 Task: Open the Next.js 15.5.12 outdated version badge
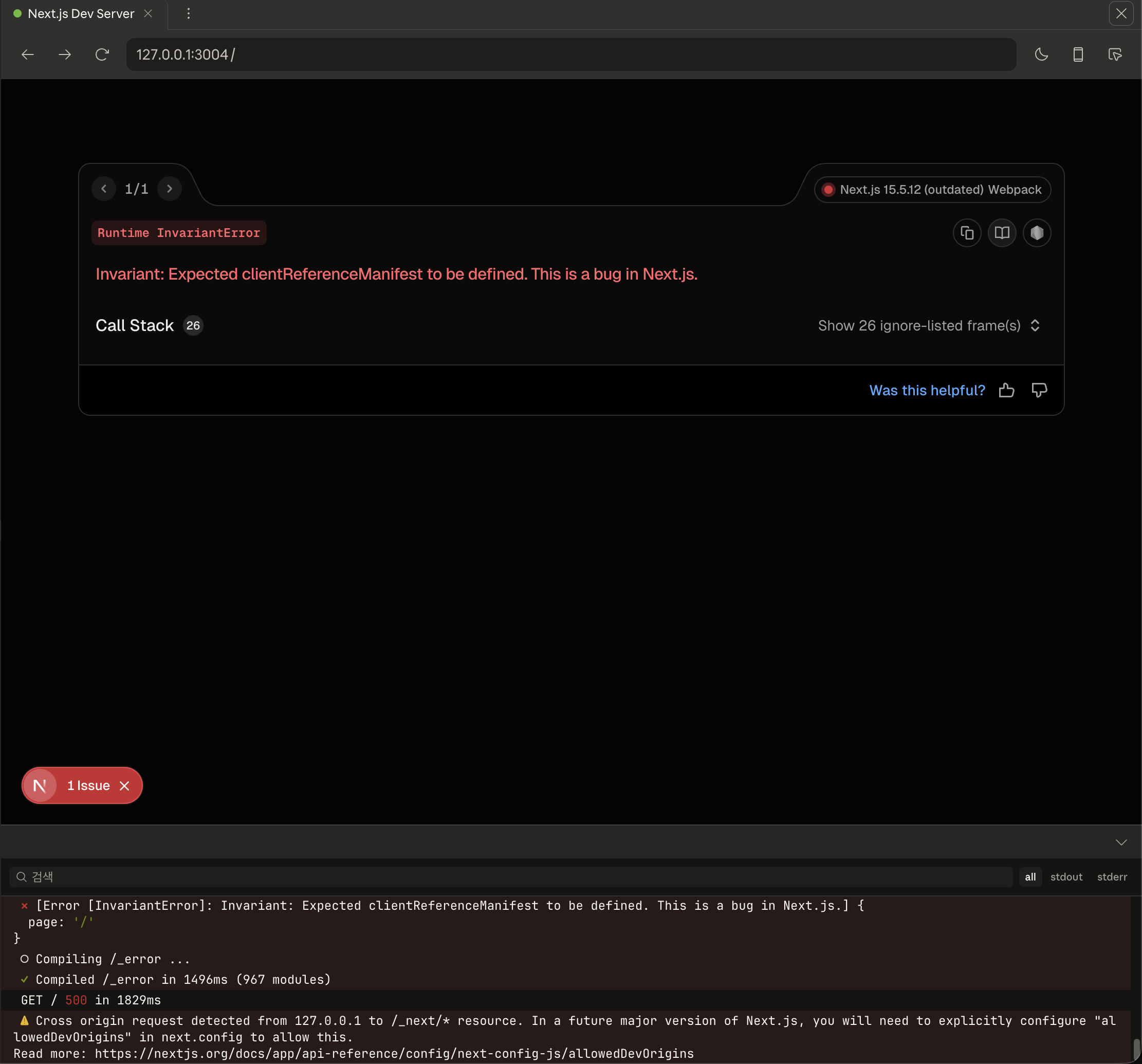pos(932,190)
